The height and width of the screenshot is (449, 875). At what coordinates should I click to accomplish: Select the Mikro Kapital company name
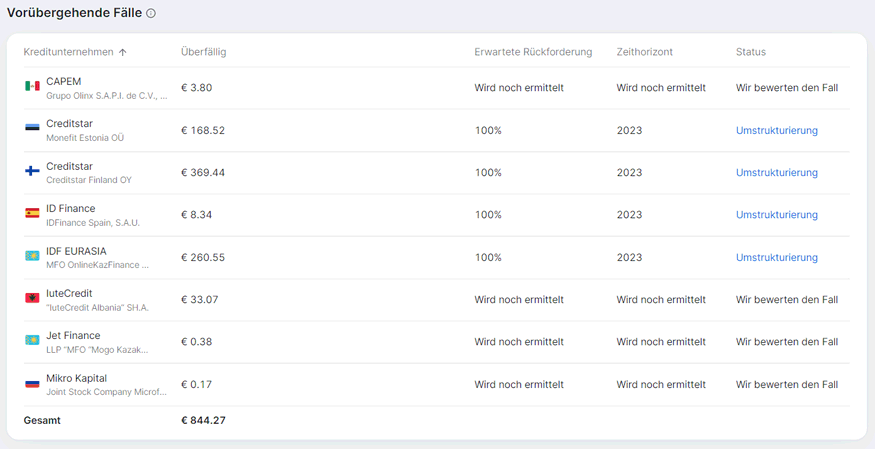point(76,378)
